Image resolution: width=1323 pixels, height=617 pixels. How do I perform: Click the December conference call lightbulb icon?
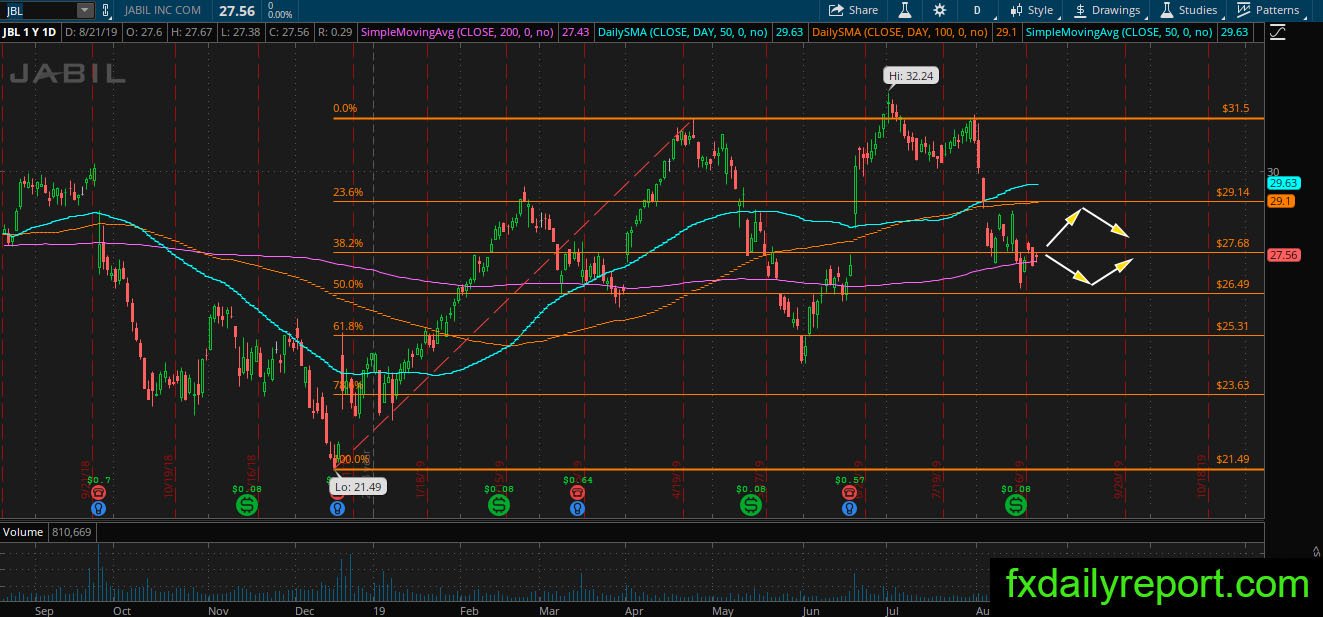337,507
